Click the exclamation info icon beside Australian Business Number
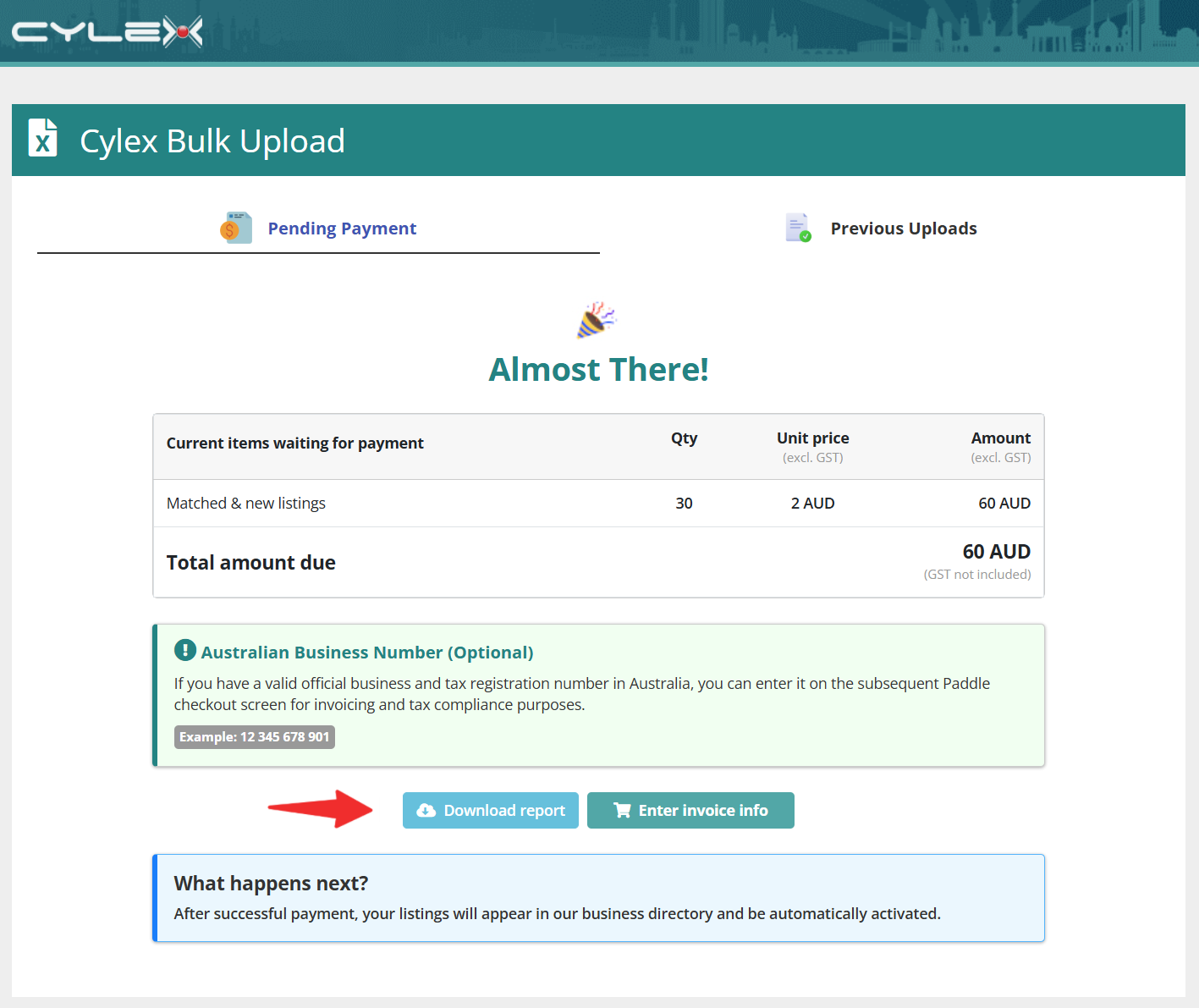Viewport: 1199px width, 1008px height. point(184,650)
